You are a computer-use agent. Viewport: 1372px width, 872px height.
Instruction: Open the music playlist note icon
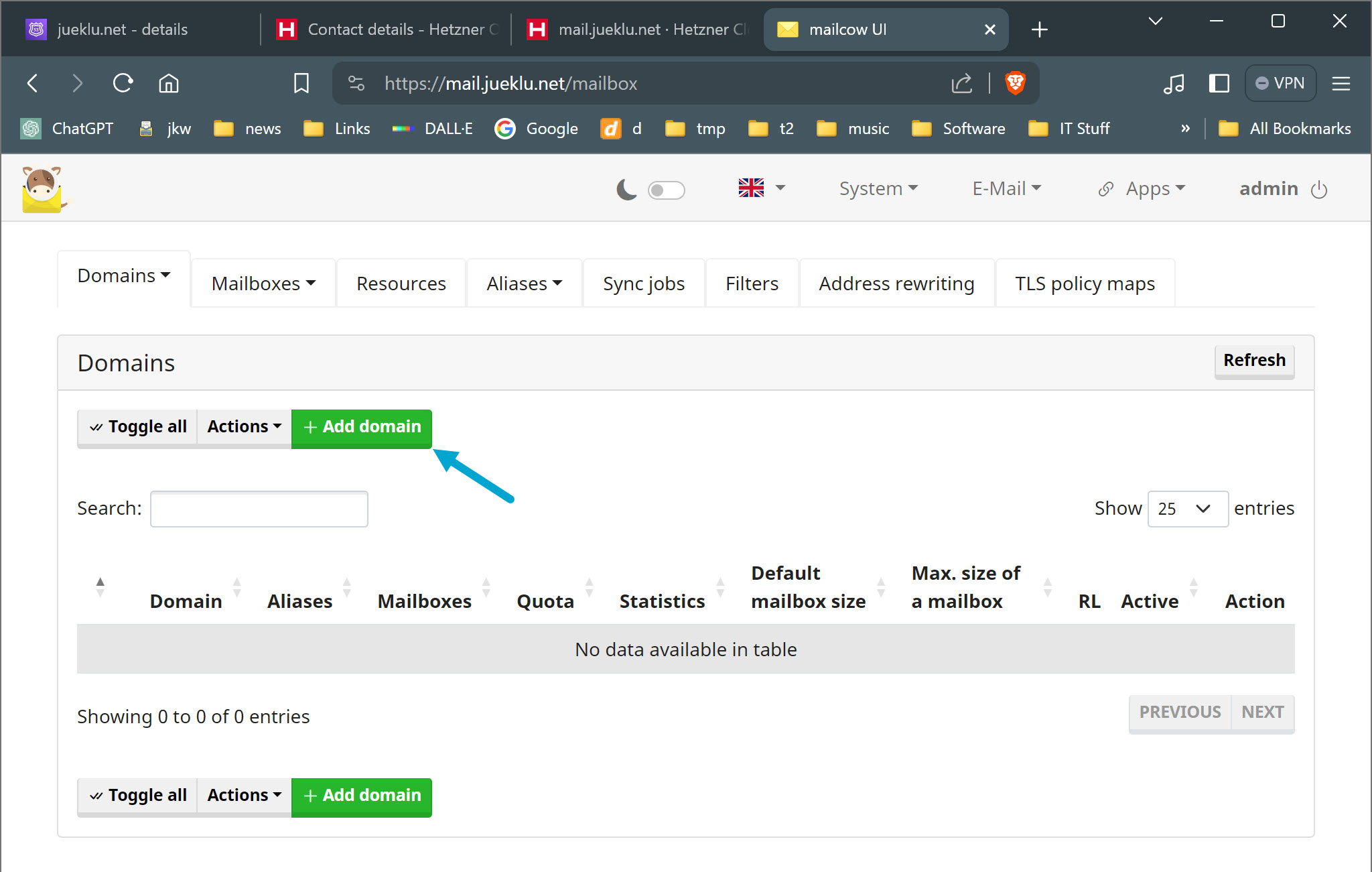(1174, 83)
